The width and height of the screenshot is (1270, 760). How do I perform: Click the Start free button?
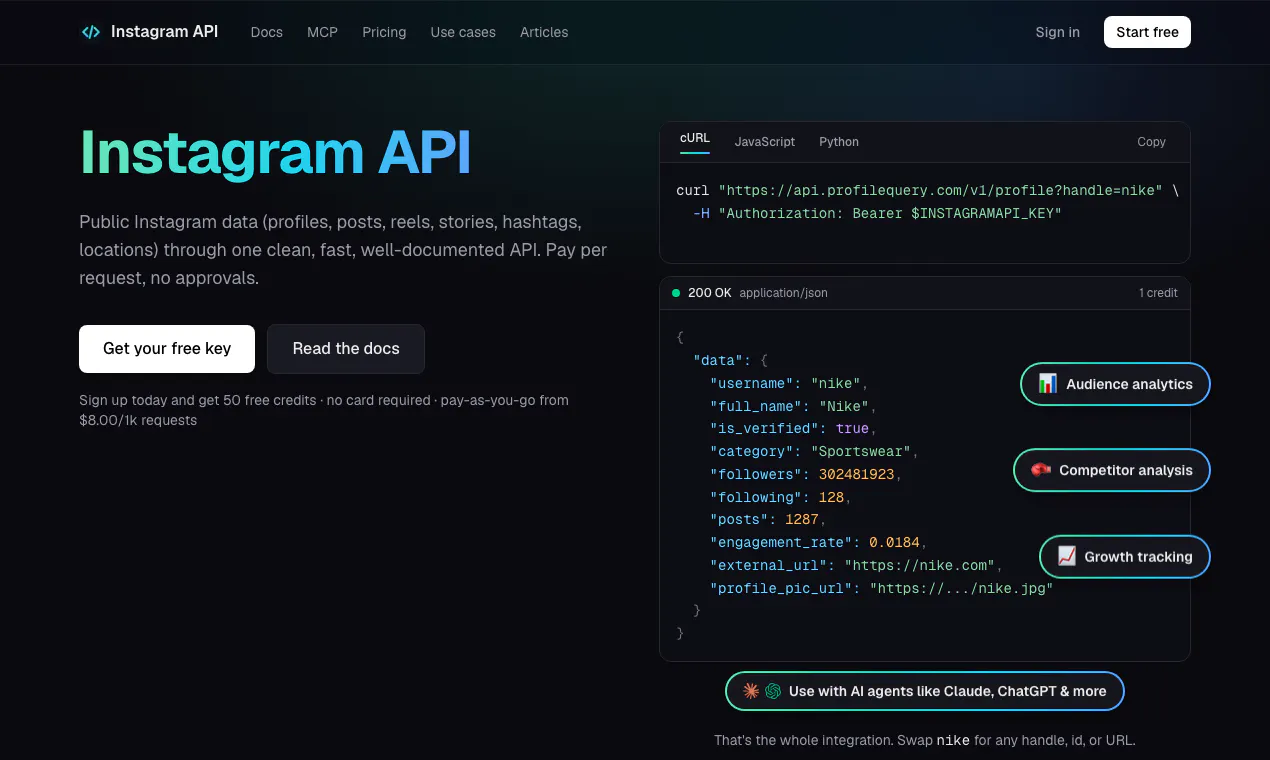(x=1147, y=32)
